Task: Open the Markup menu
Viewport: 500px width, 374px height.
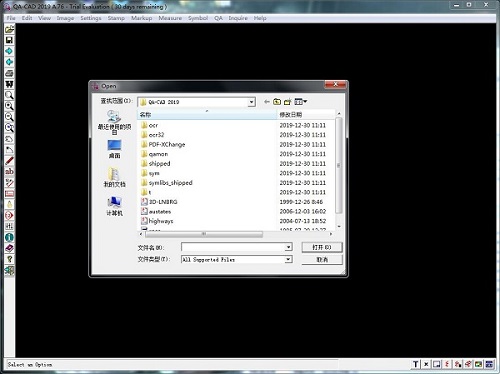Action: click(141, 18)
